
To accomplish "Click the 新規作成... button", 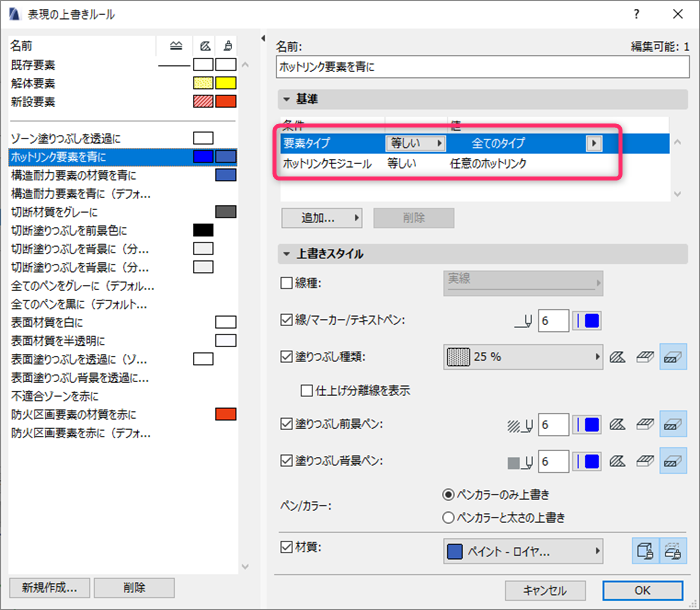I will pos(50,588).
